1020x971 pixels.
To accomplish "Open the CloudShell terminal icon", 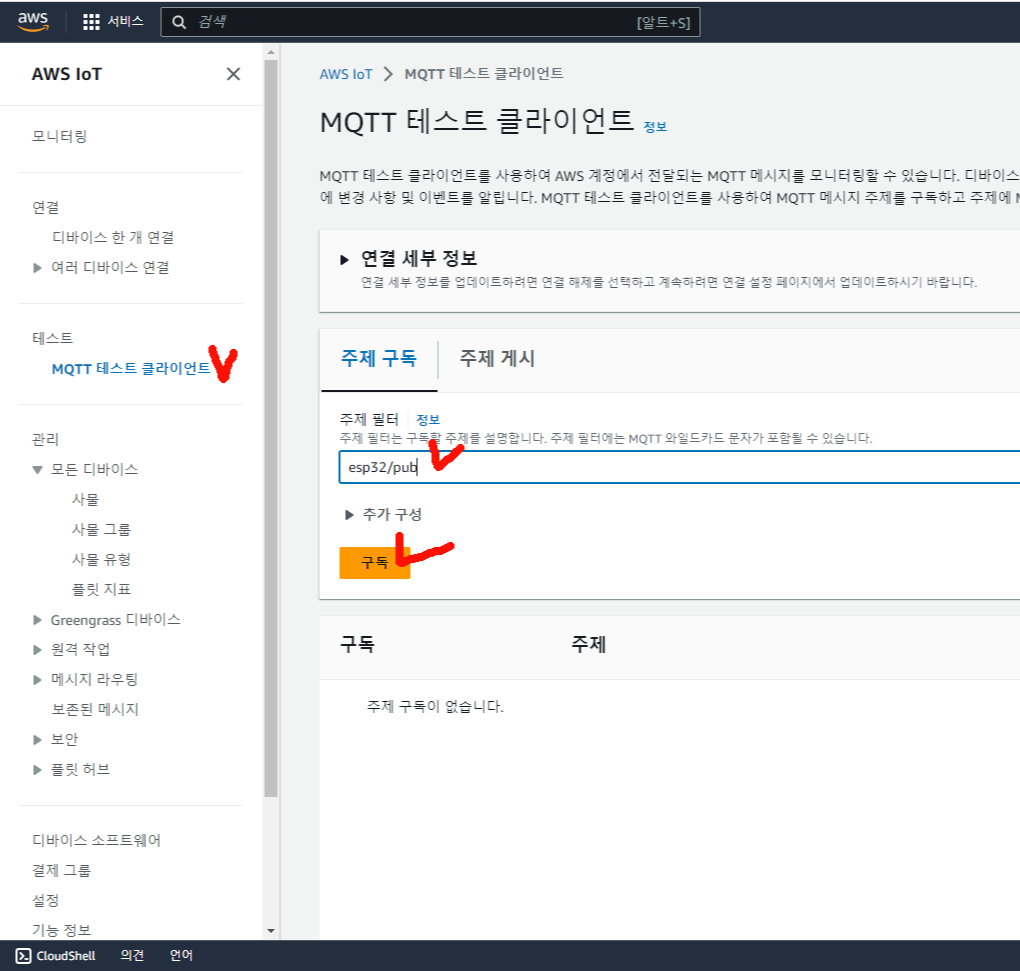I will (23, 955).
